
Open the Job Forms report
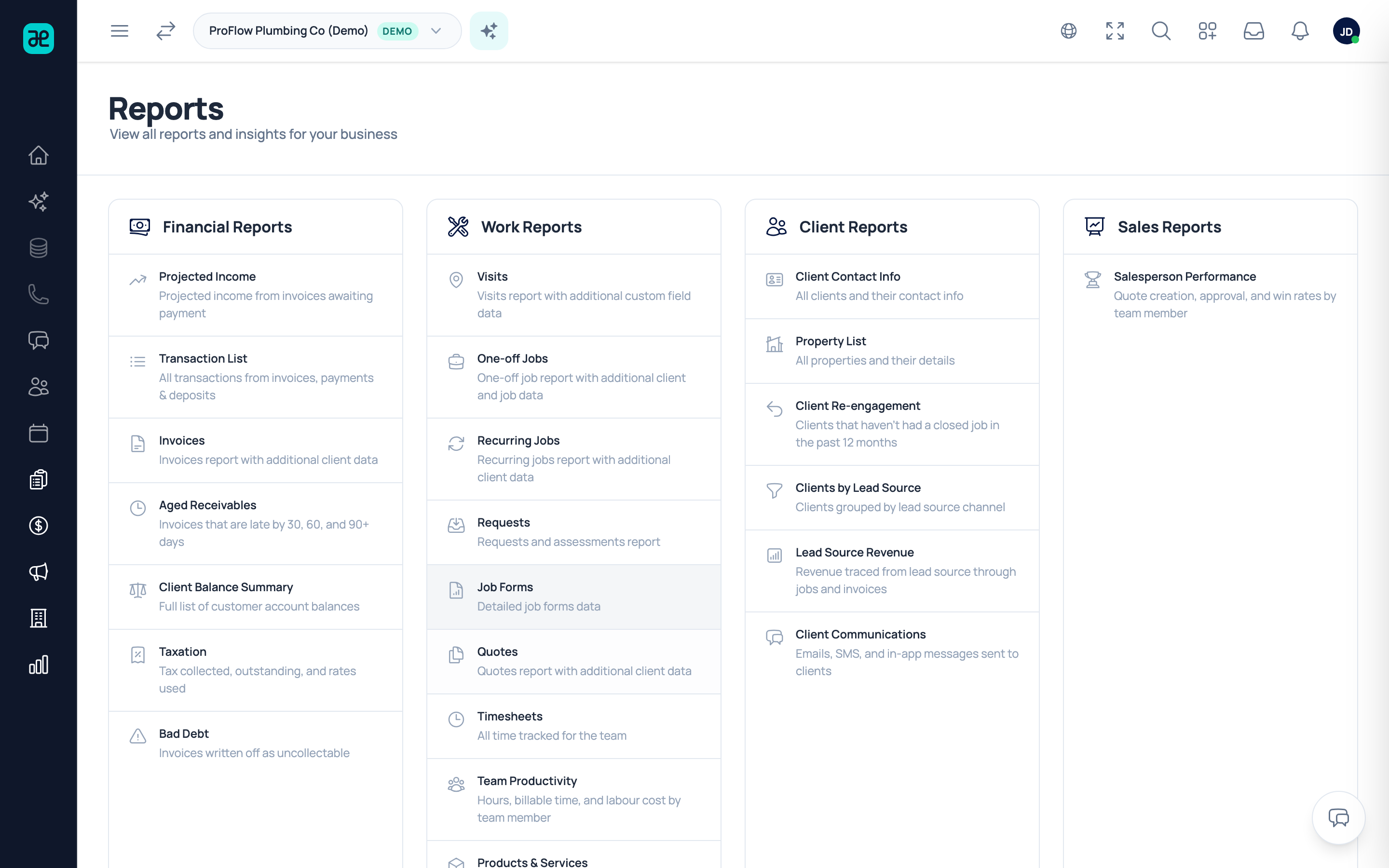point(574,597)
